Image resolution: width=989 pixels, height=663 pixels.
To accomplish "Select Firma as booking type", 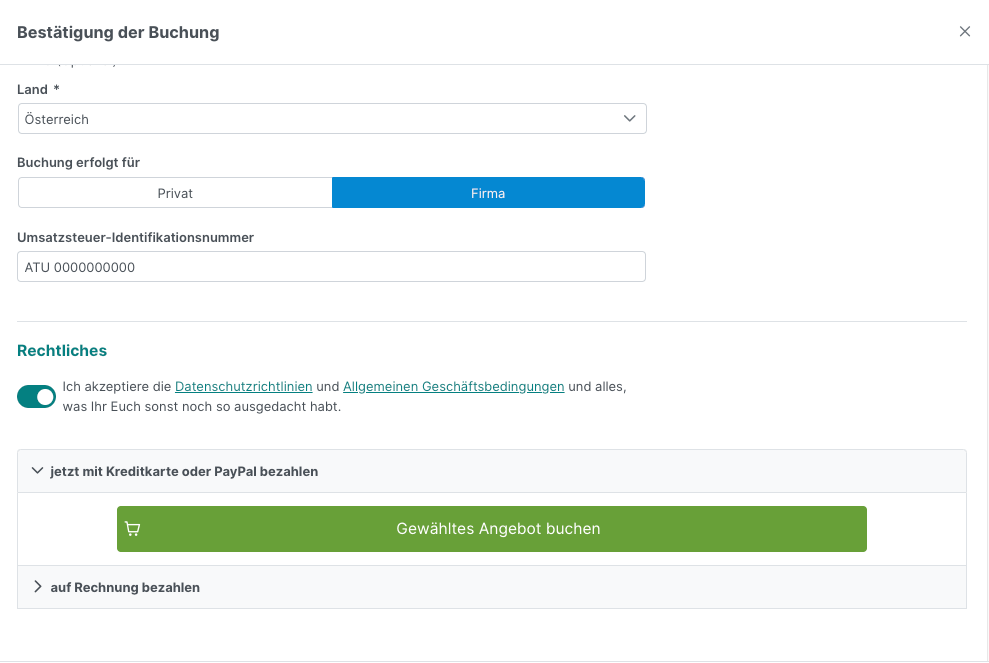I will pyautogui.click(x=488, y=192).
